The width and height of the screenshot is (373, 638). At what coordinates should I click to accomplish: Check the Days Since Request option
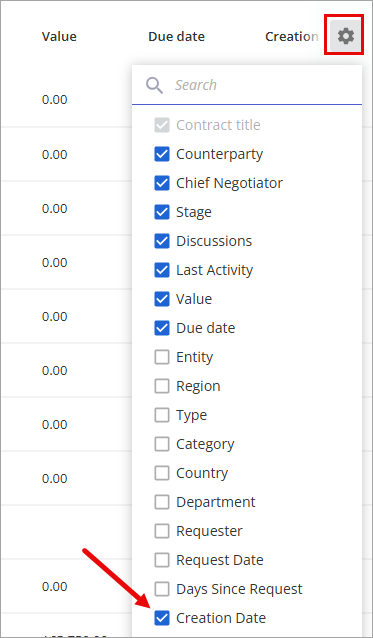tap(162, 589)
